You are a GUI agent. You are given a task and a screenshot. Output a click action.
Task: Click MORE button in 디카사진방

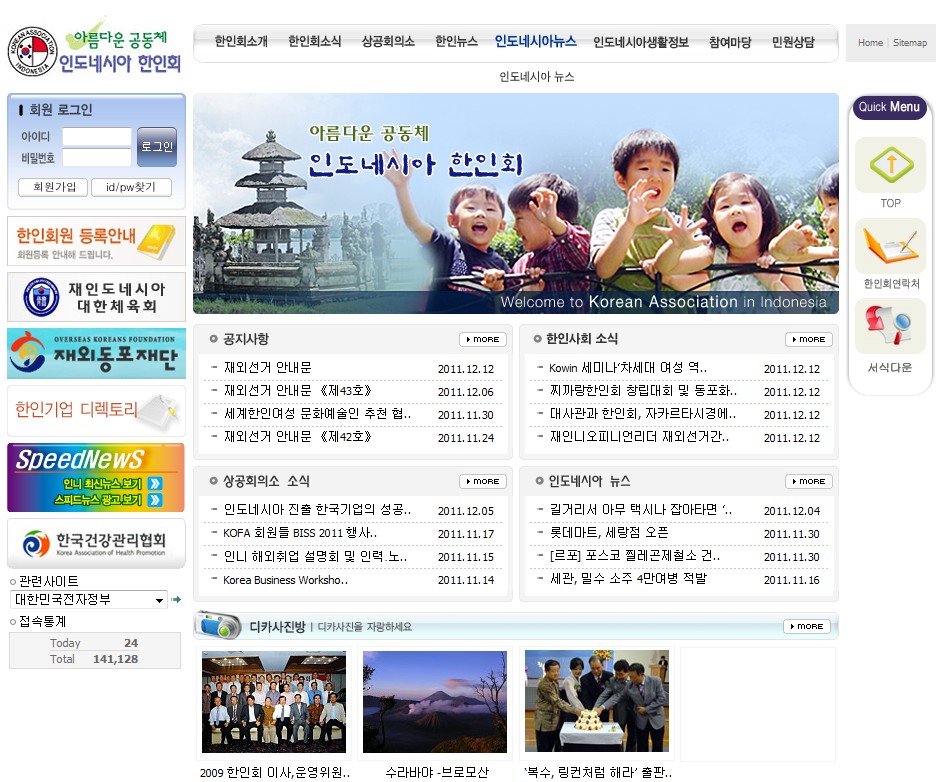click(x=806, y=626)
